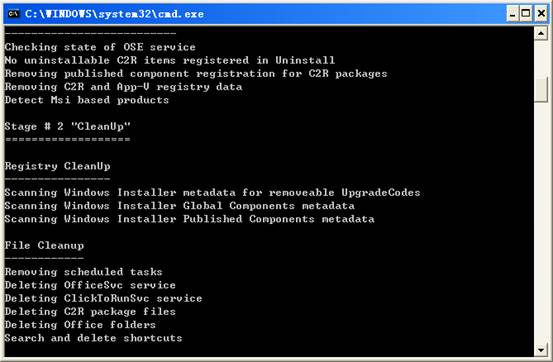This screenshot has width=553, height=362.
Task: Click the empty scrollbar track below thumb
Action: 541,222
